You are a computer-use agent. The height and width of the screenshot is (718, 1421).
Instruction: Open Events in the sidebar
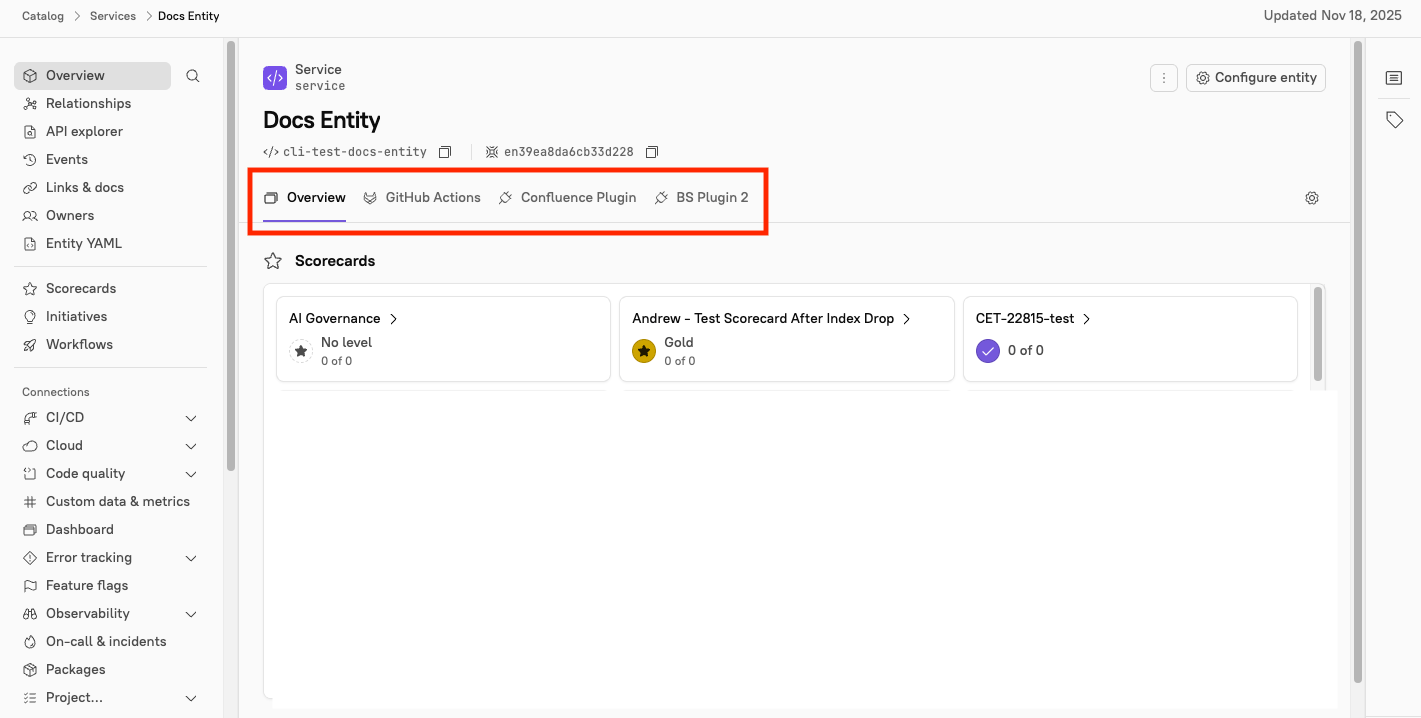(x=67, y=160)
